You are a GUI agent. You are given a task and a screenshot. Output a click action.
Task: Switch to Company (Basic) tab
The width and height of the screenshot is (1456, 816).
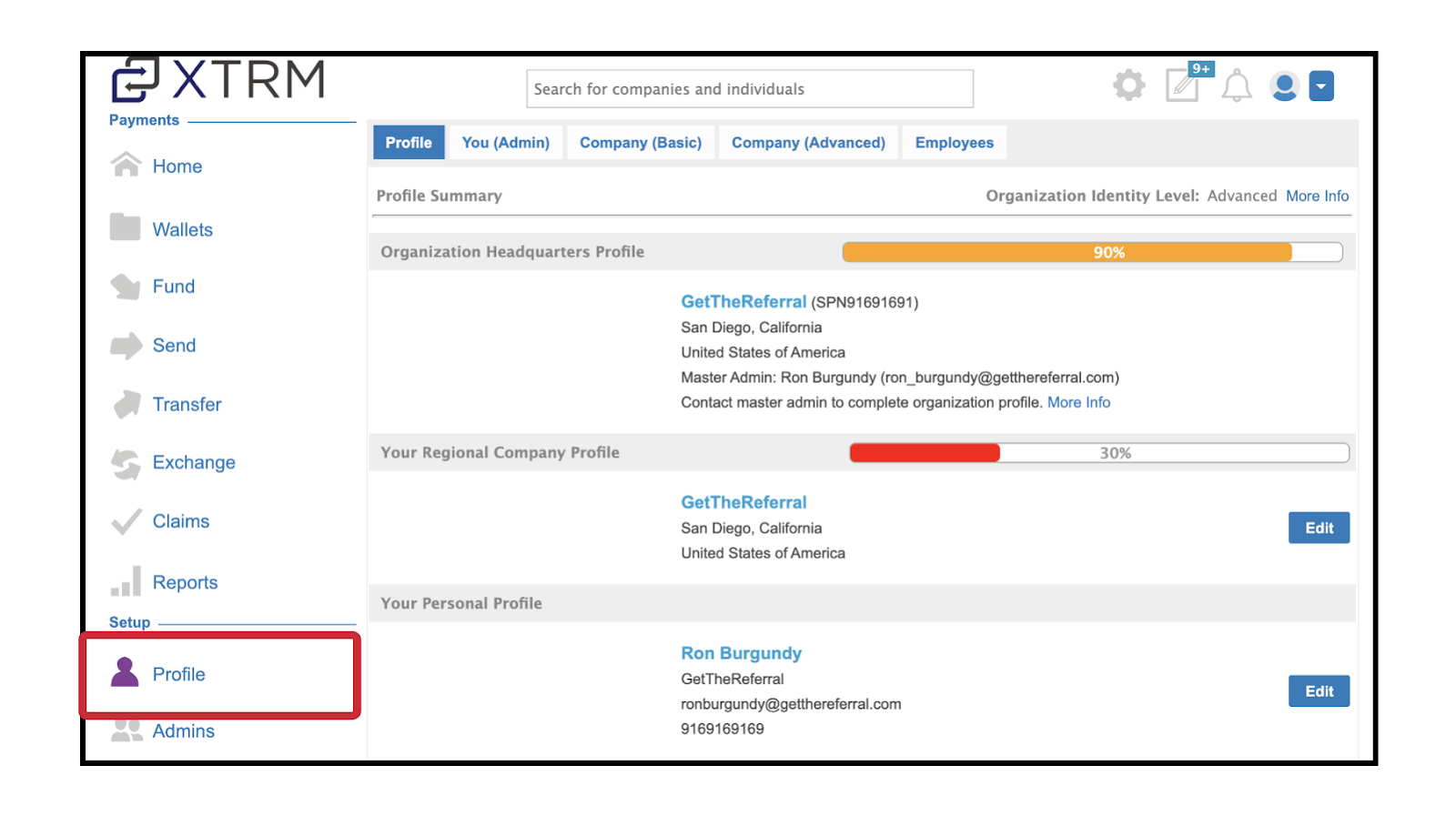(641, 143)
